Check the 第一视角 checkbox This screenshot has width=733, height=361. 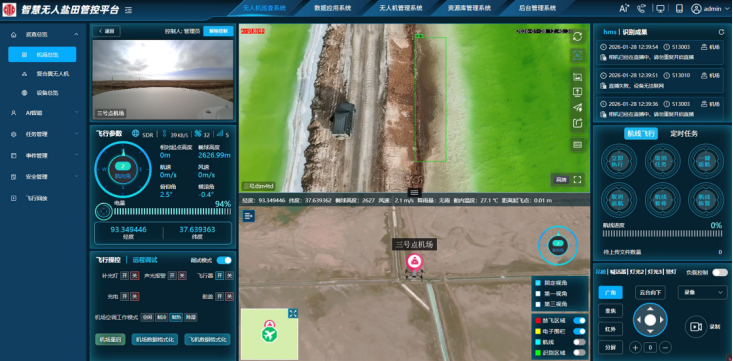(538, 294)
